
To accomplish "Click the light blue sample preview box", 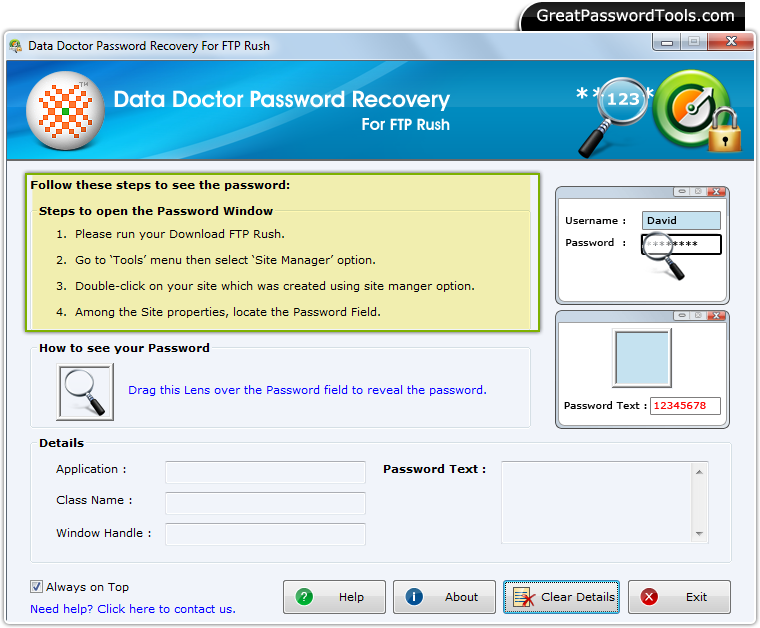I will [642, 358].
